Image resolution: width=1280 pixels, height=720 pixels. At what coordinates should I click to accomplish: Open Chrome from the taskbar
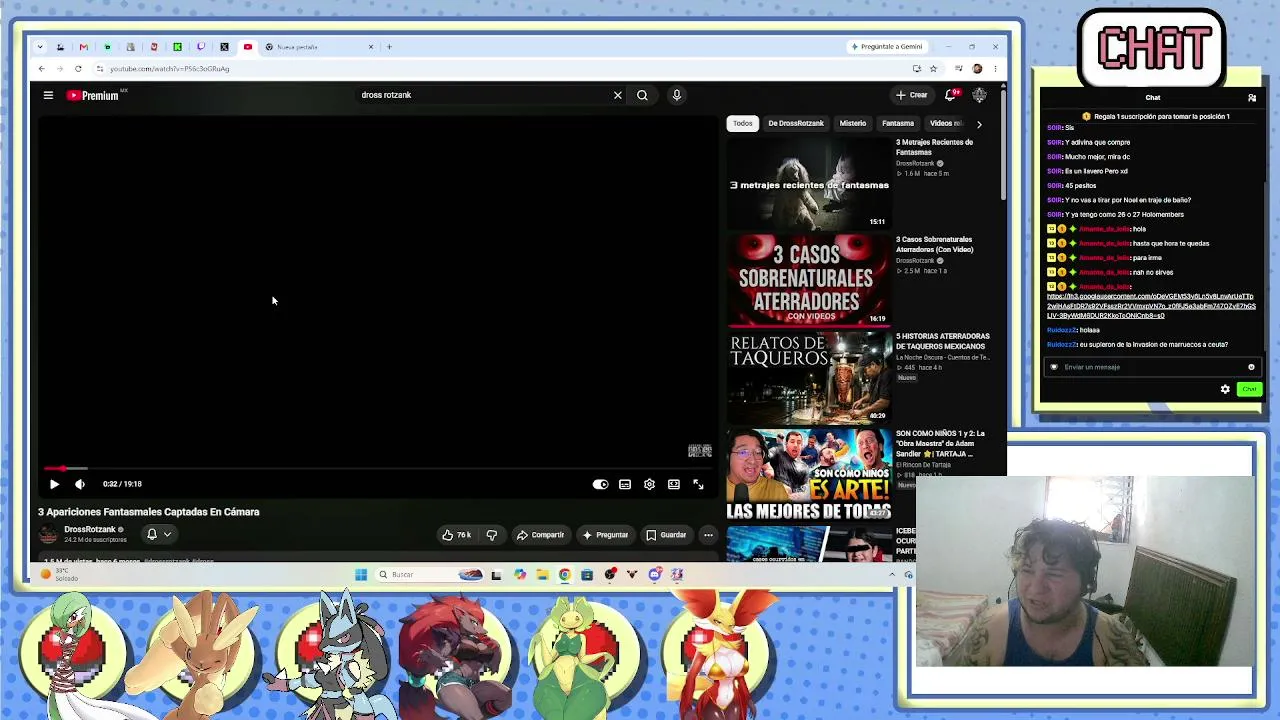[x=564, y=575]
